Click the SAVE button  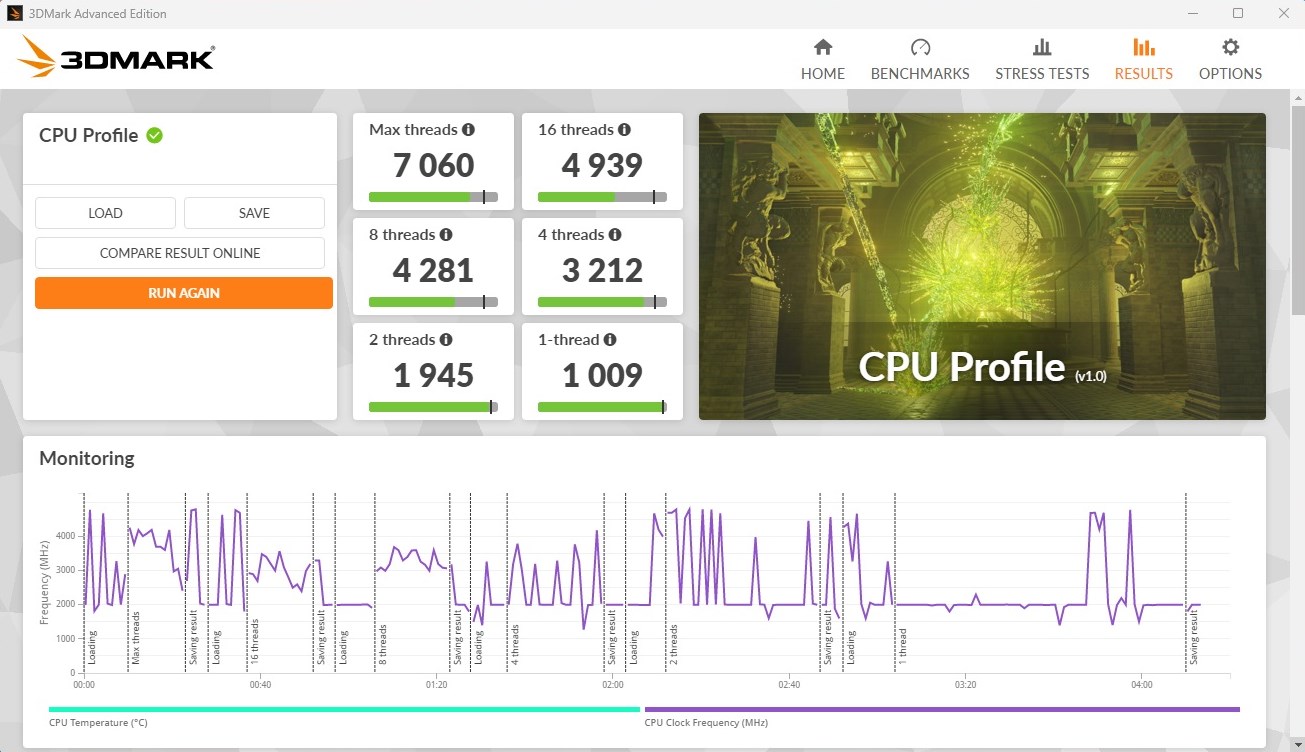tap(254, 213)
